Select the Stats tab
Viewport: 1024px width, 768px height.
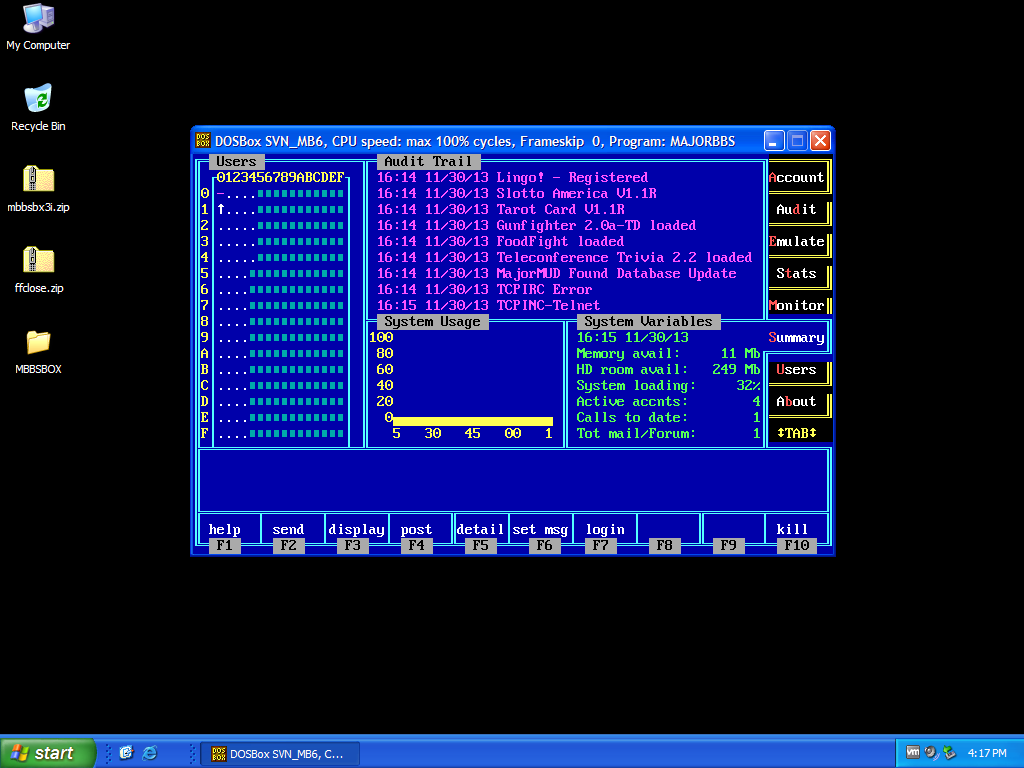[797, 274]
